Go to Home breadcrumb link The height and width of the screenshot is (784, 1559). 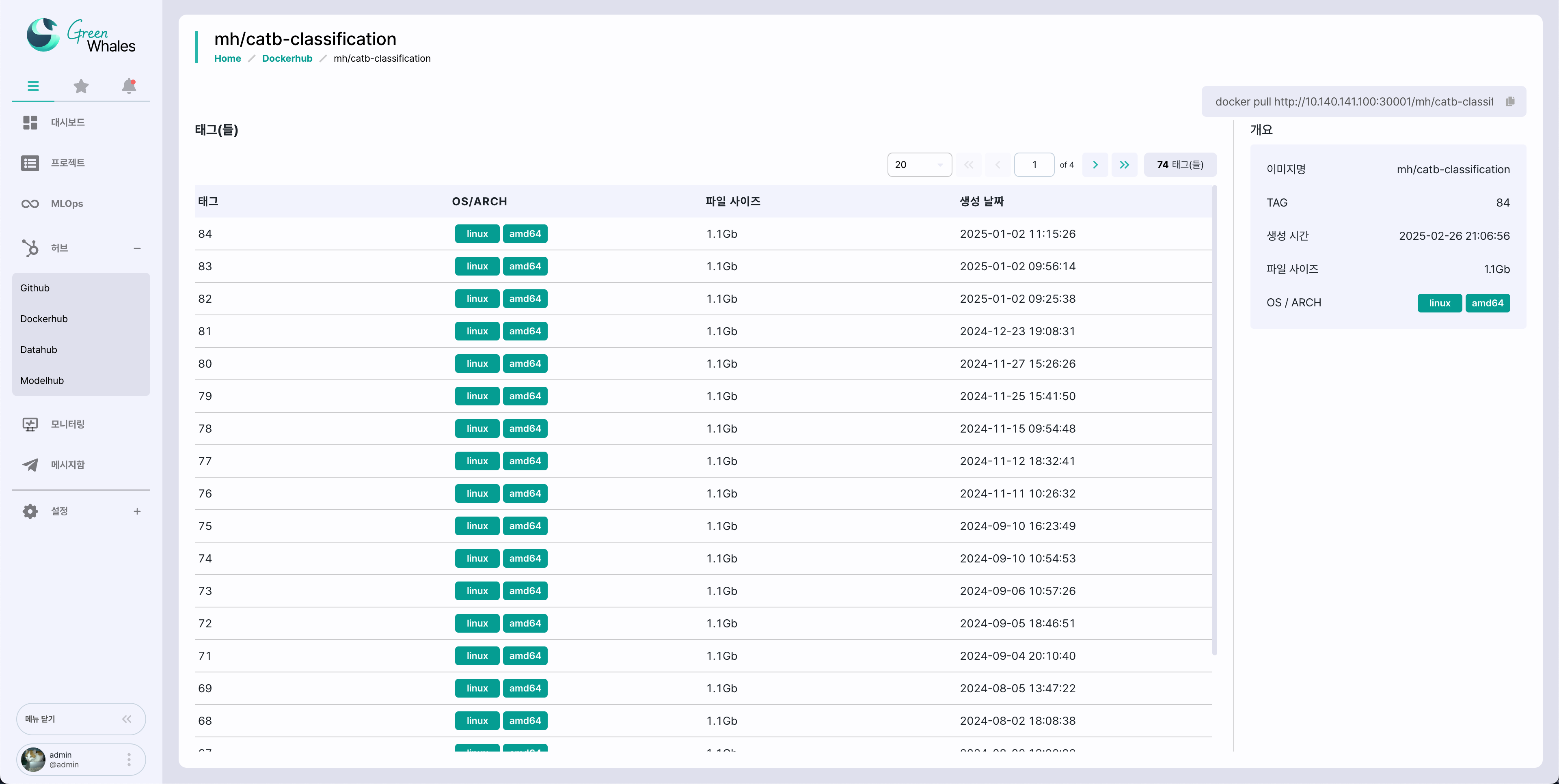pos(227,58)
